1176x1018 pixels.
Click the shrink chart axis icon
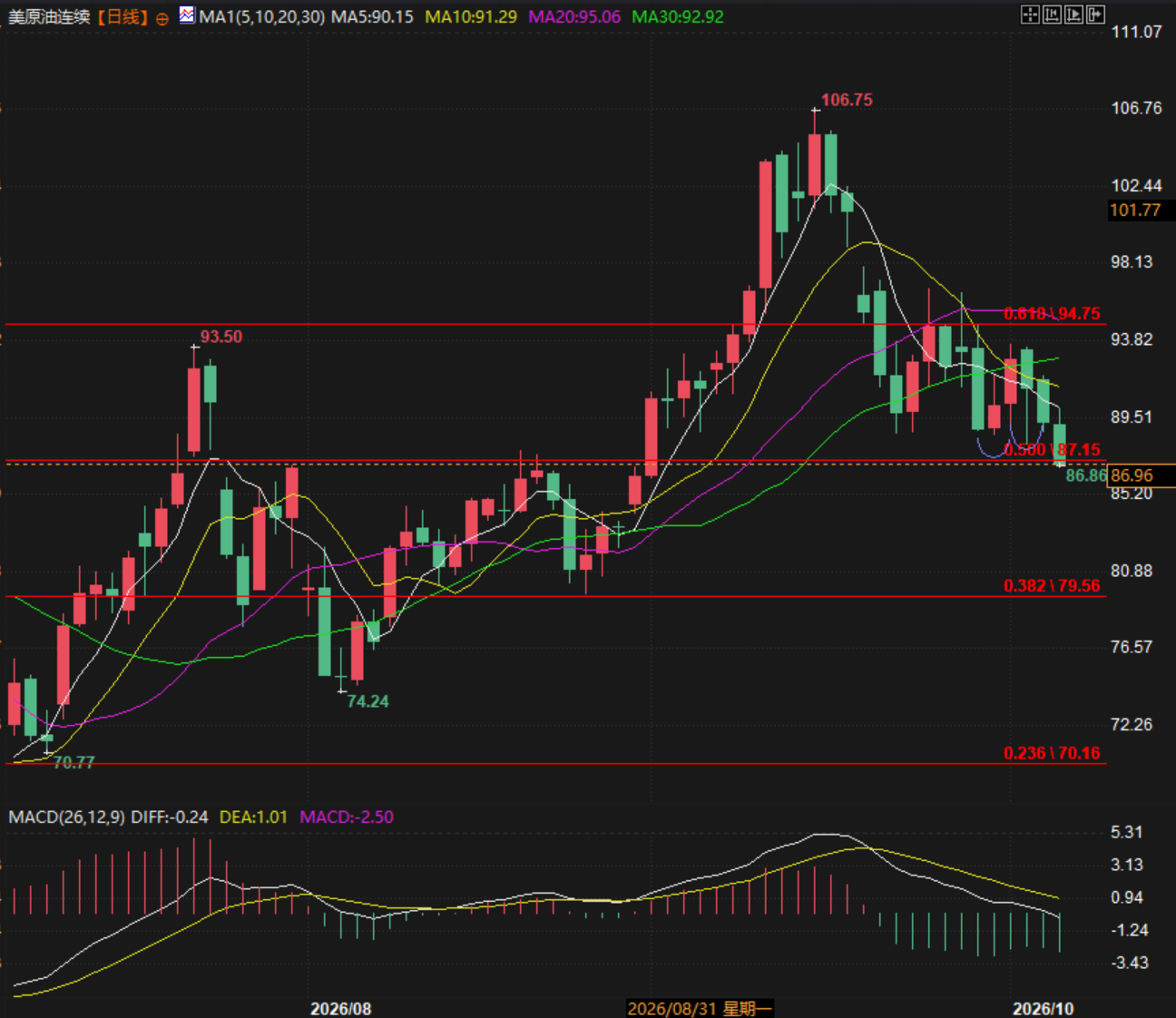coord(1052,15)
